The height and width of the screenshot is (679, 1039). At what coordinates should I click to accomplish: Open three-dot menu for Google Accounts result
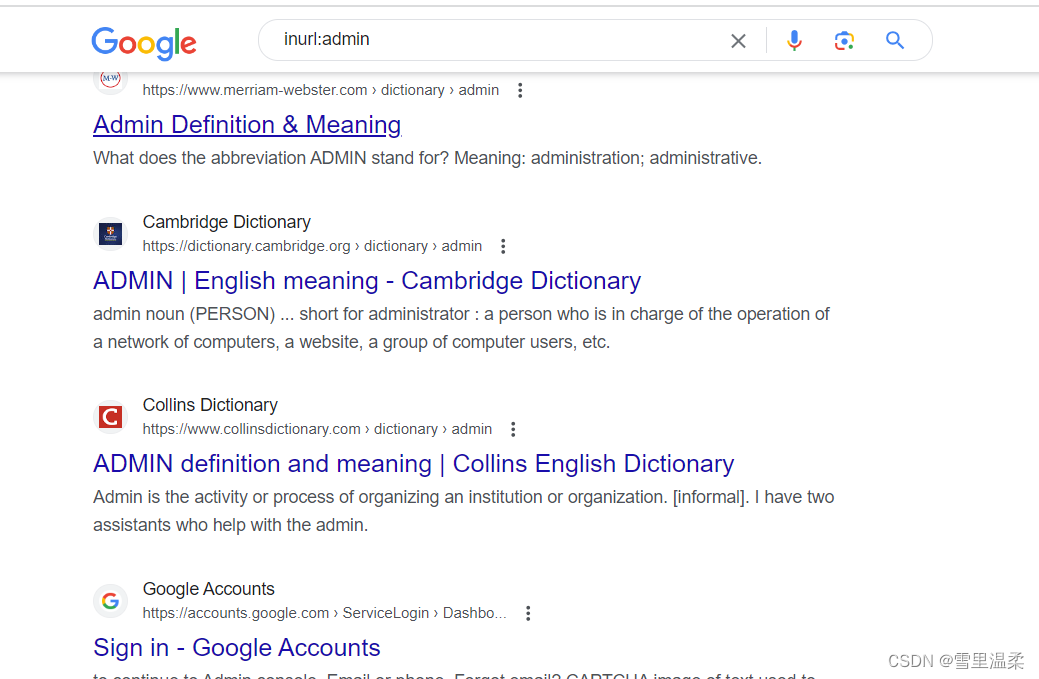528,612
